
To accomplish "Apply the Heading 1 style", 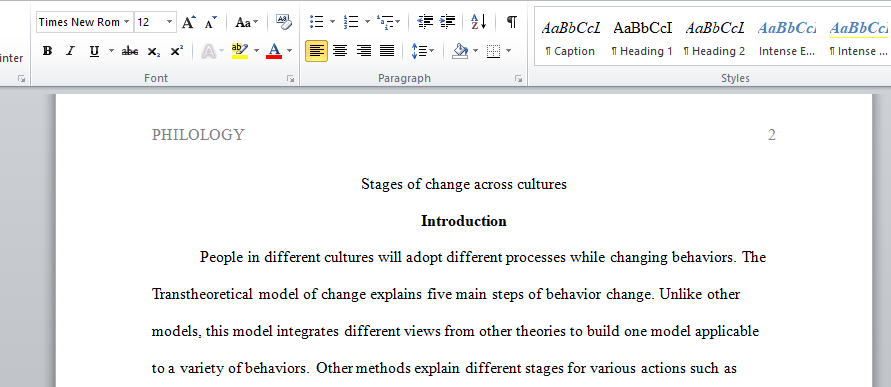I will click(642, 38).
